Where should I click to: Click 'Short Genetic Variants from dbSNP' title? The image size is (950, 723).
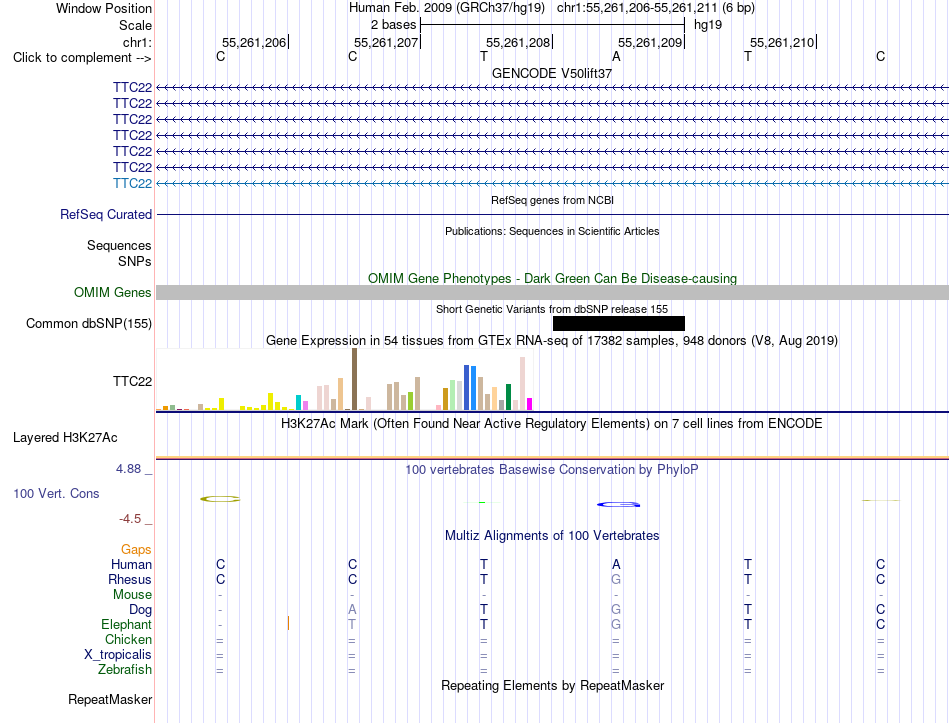pyautogui.click(x=552, y=309)
